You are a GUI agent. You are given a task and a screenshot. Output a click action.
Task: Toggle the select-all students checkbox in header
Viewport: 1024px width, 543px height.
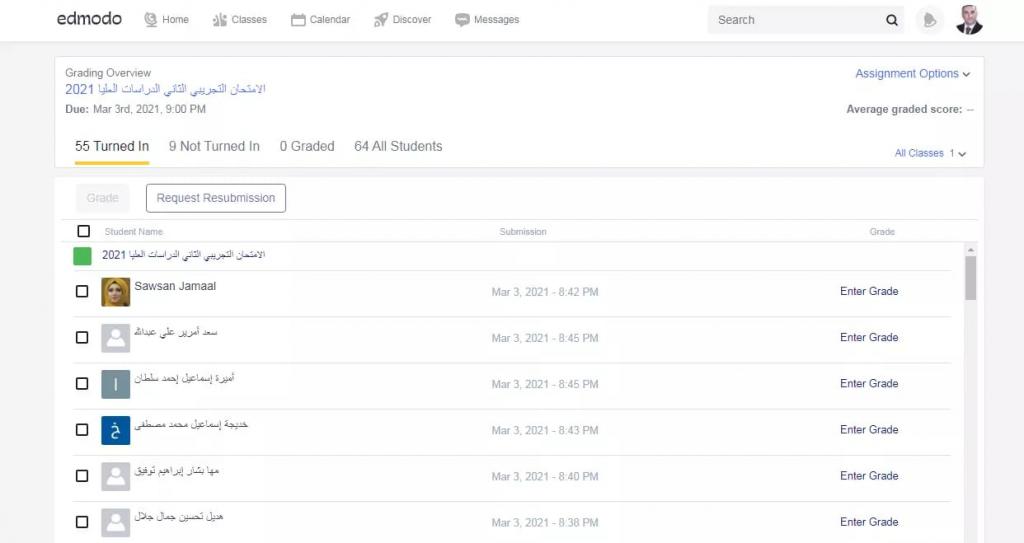pos(83,231)
